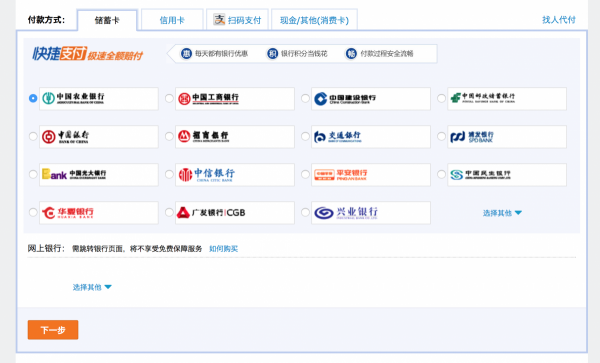
Task: Click the 找人代付 link
Action: tap(559, 20)
